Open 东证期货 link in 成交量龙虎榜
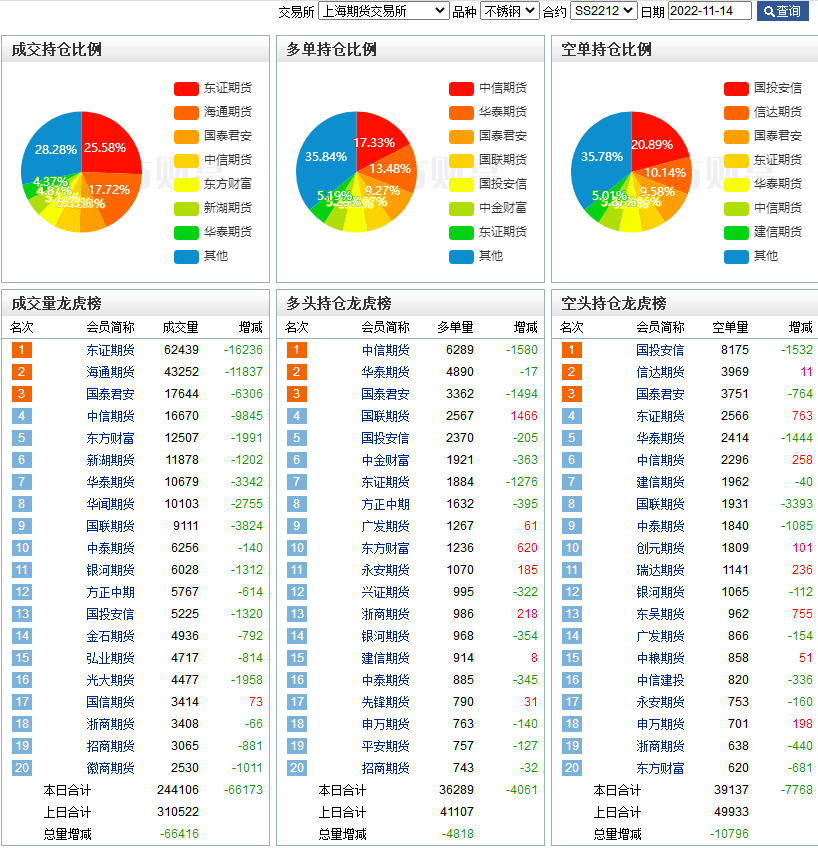 [x=110, y=350]
